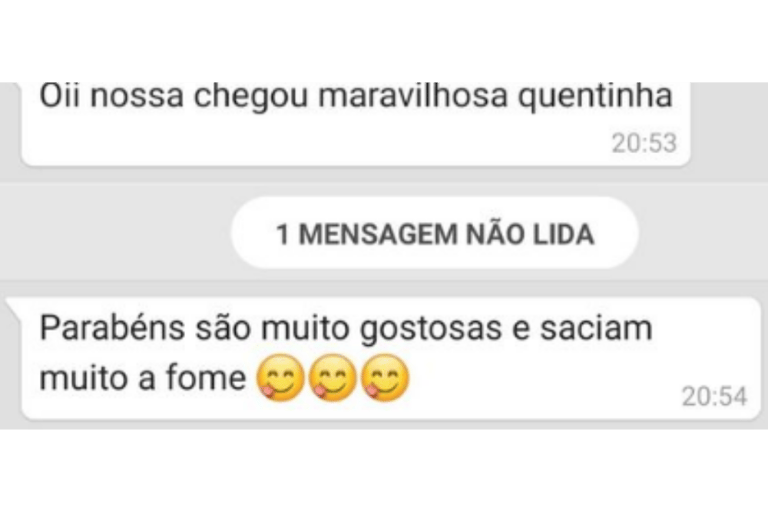This screenshot has height=512, width=768.
Task: Click the number "1" in the unread banner
Action: (x=283, y=234)
